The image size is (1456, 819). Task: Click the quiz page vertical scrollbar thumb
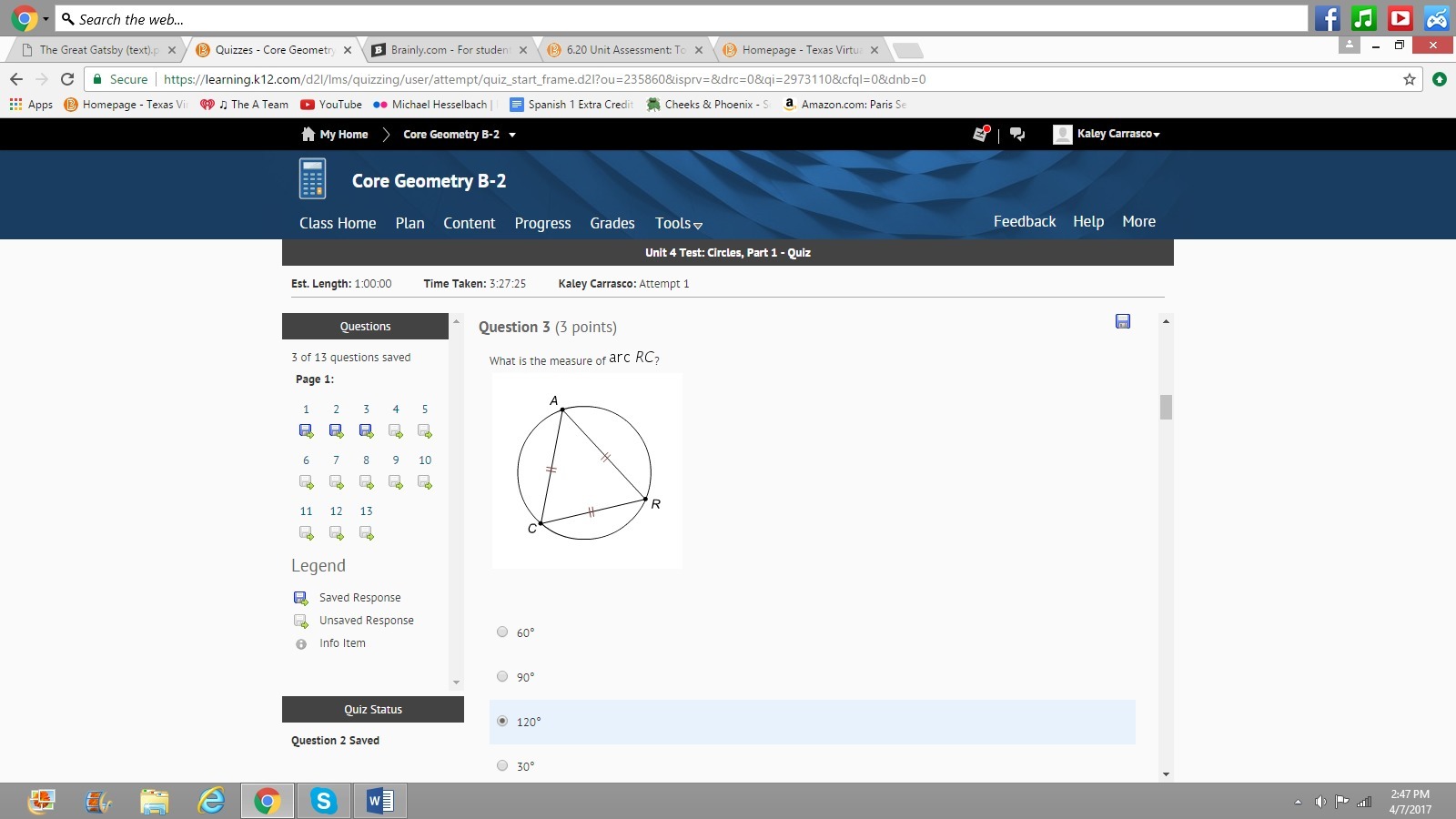(1166, 407)
